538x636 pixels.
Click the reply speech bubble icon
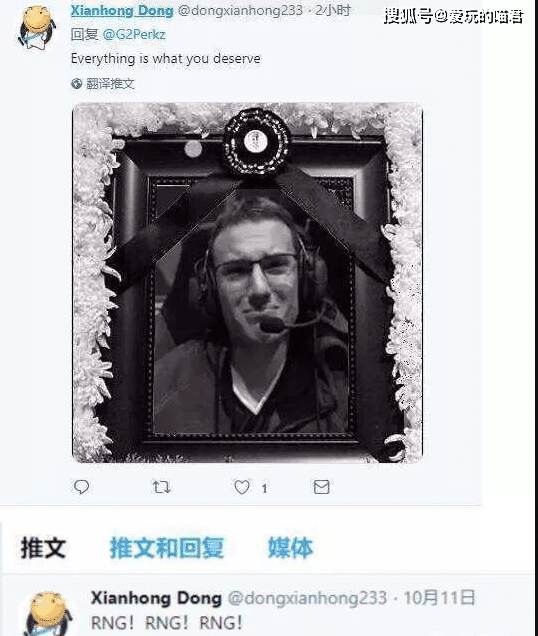(82, 486)
